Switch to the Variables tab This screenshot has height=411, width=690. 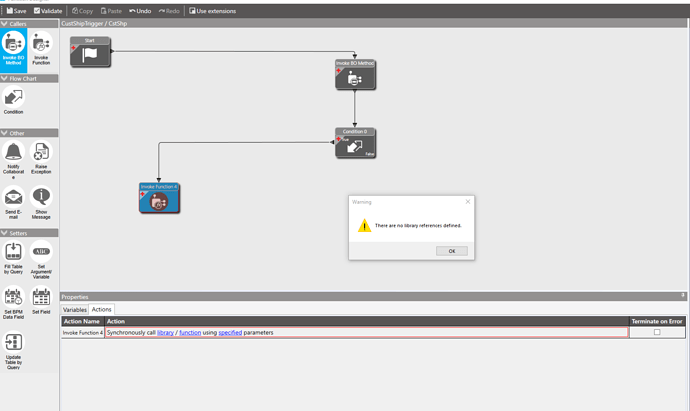pos(75,309)
